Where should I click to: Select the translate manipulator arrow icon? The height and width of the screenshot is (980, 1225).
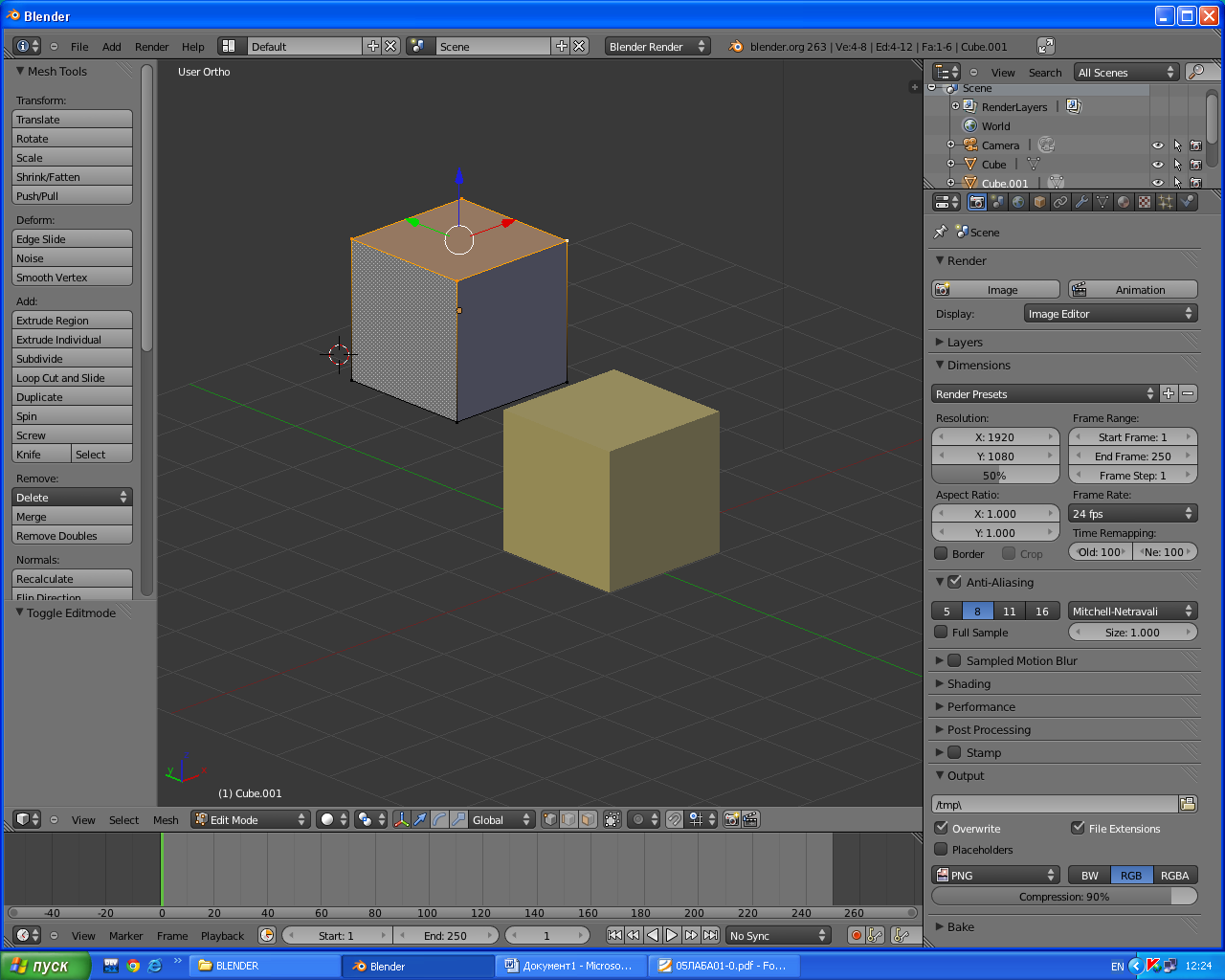click(420, 819)
